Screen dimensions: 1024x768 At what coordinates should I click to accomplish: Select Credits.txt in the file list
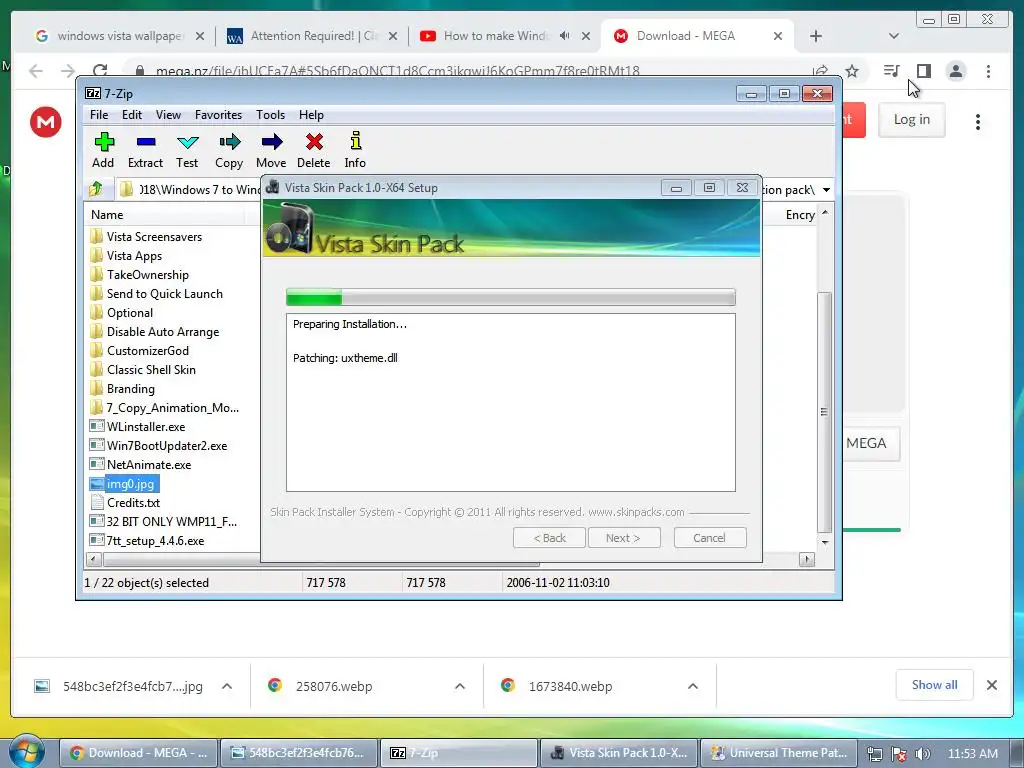click(133, 502)
